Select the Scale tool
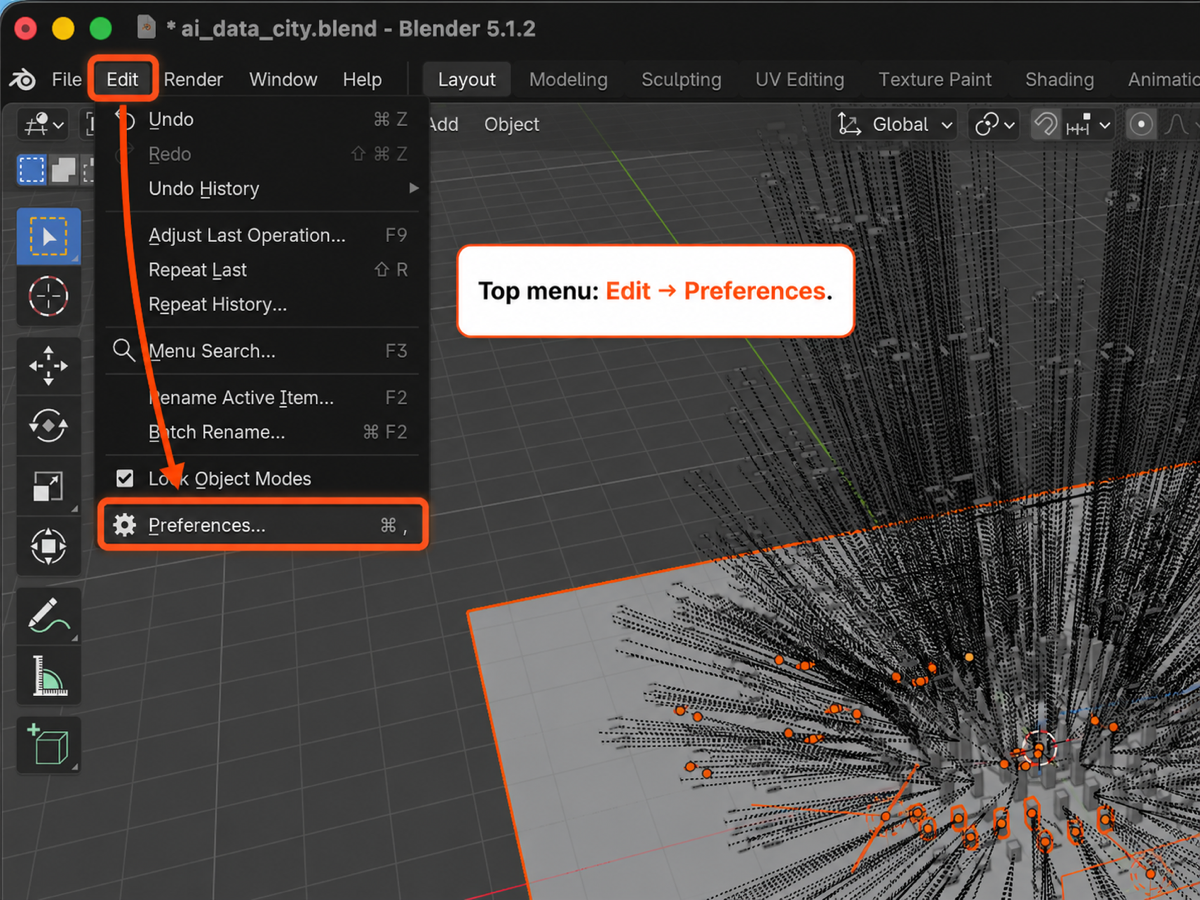Image resolution: width=1200 pixels, height=900 pixels. (x=49, y=486)
